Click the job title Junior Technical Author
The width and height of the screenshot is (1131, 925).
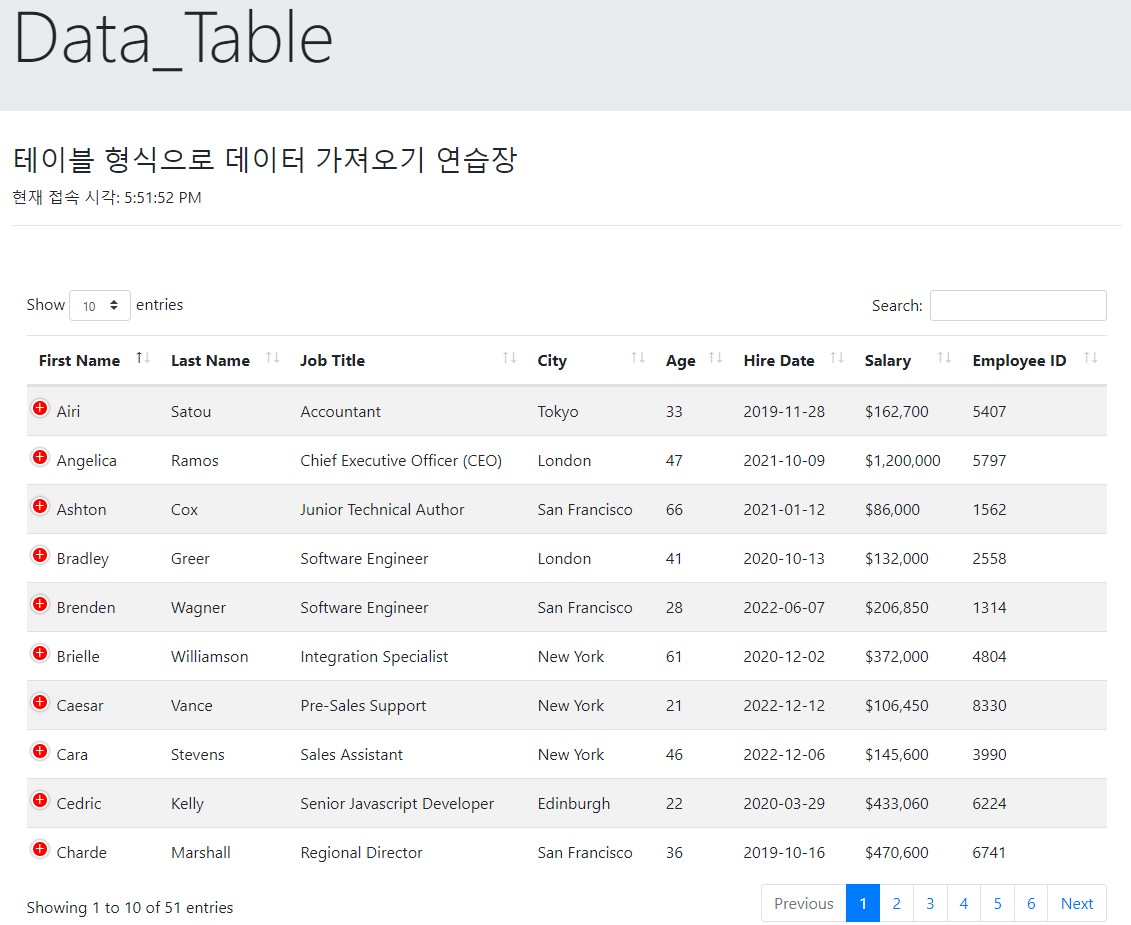[382, 509]
